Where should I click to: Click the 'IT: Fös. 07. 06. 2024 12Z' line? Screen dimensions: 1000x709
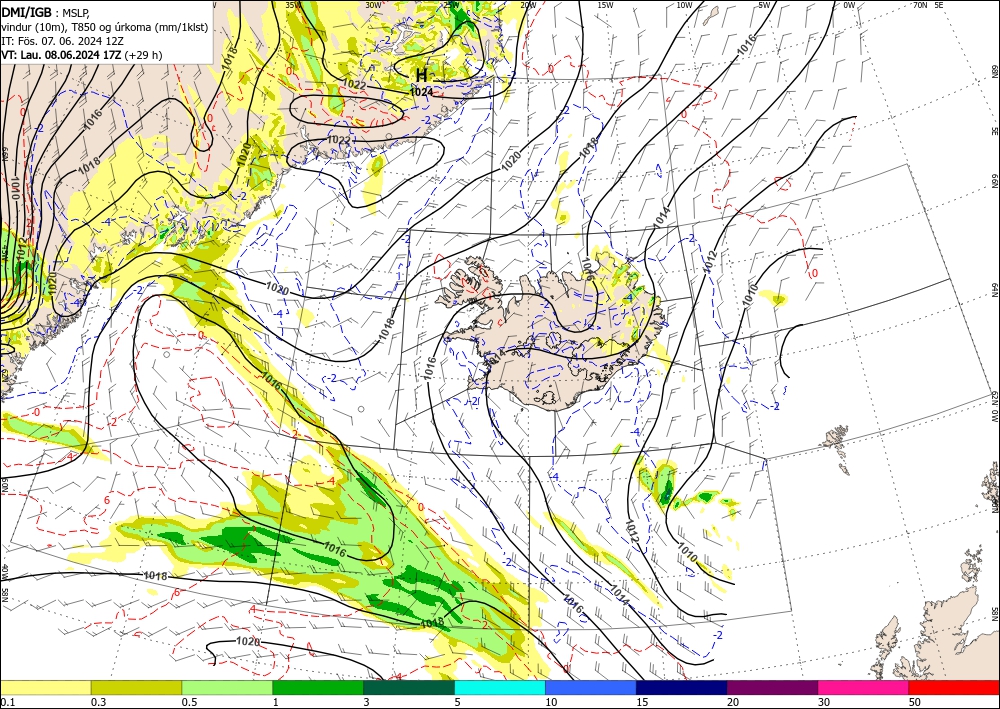point(62,41)
